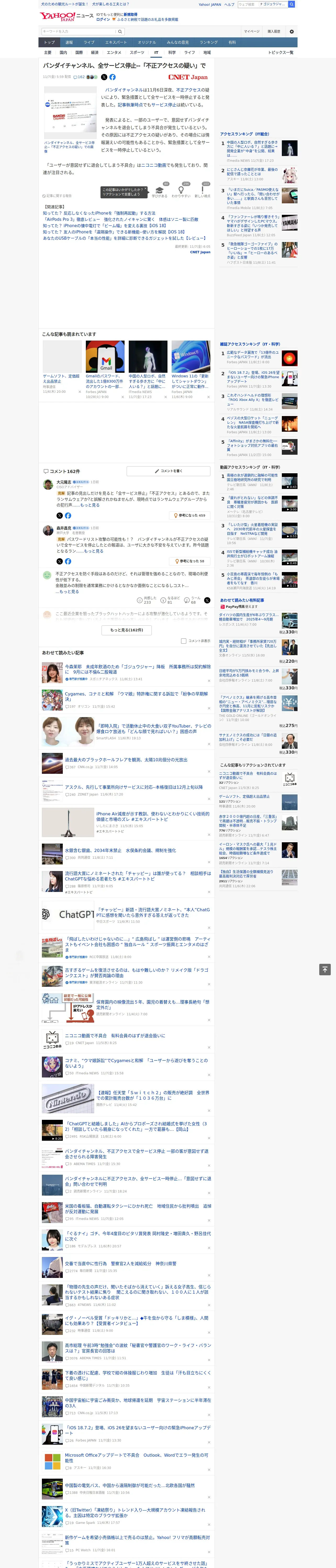The width and height of the screenshot is (336, 1568).
Task: Dismiss the Gmailのパスワード recommended card
Action: (122, 397)
